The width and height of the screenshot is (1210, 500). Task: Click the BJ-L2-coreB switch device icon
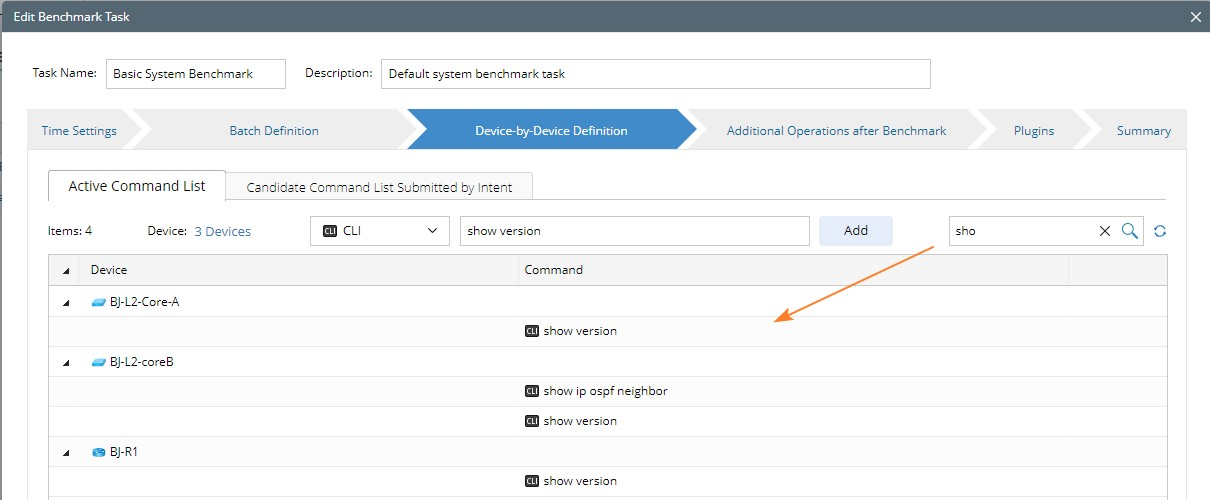[98, 362]
